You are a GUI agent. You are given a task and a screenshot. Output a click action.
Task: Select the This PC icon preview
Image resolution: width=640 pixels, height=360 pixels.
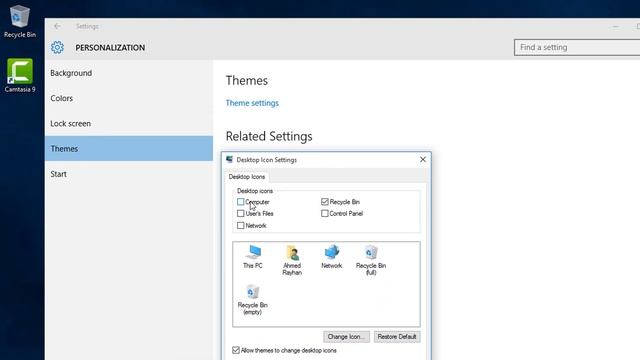pos(253,257)
